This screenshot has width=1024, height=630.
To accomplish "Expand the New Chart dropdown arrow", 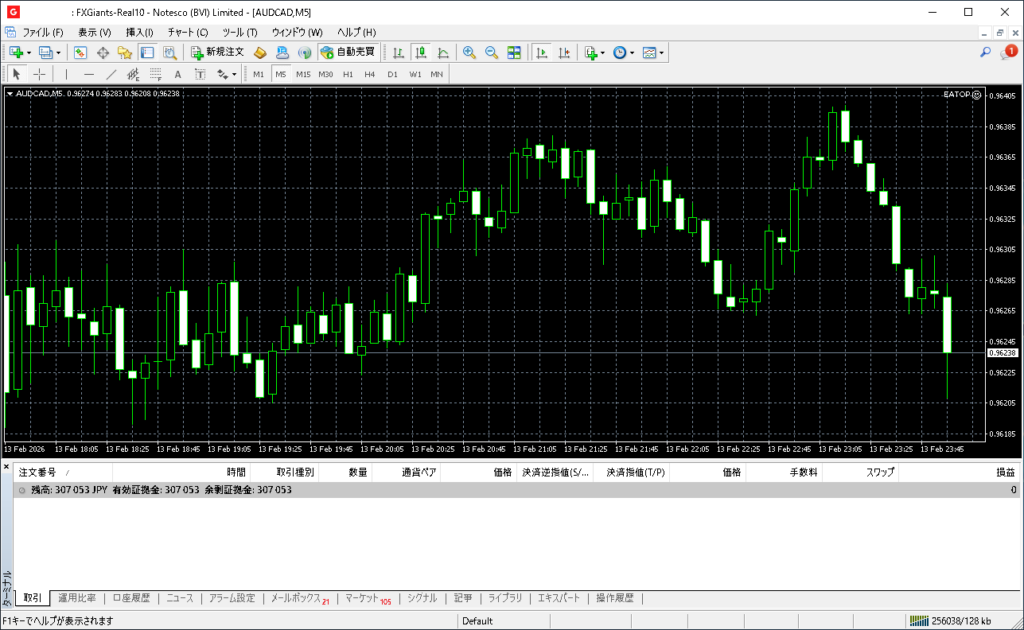I will [29, 52].
